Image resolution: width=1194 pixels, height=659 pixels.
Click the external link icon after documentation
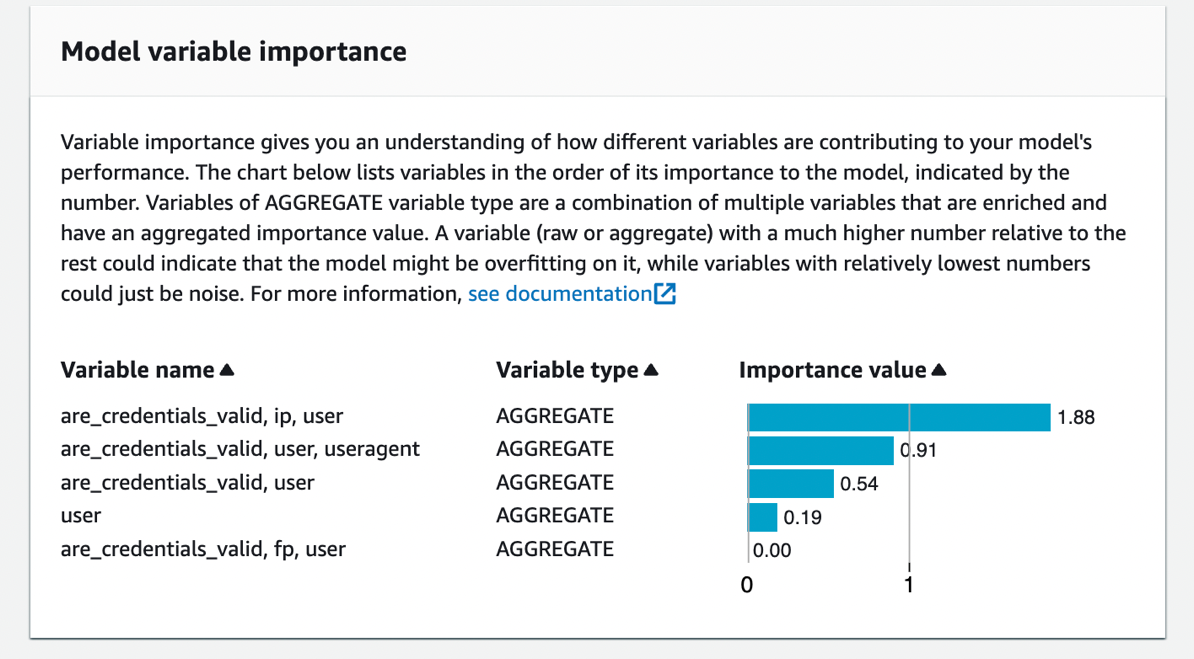665,294
